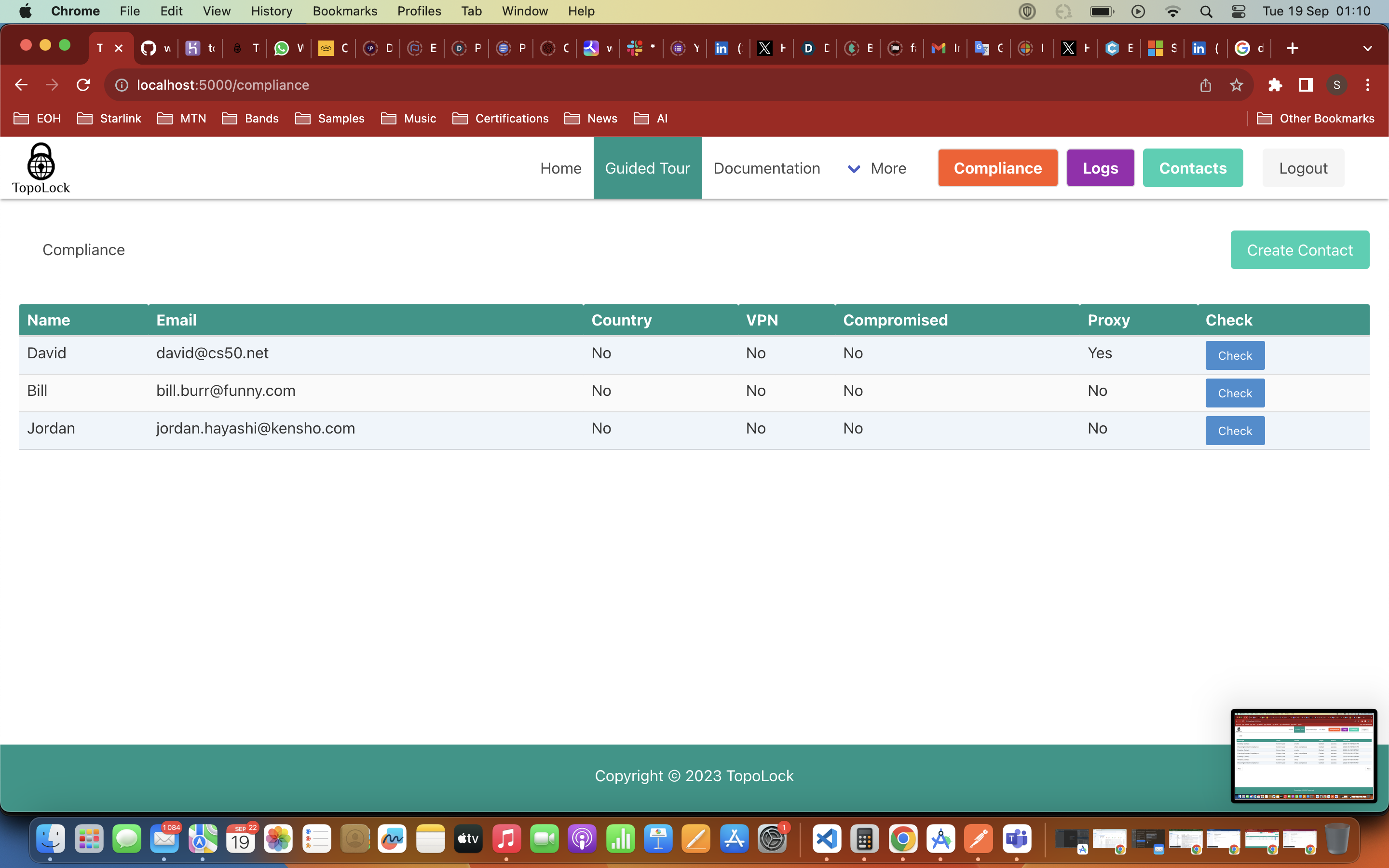Click the share page icon in address bar
Screen dimensions: 1389x868
(1205, 85)
